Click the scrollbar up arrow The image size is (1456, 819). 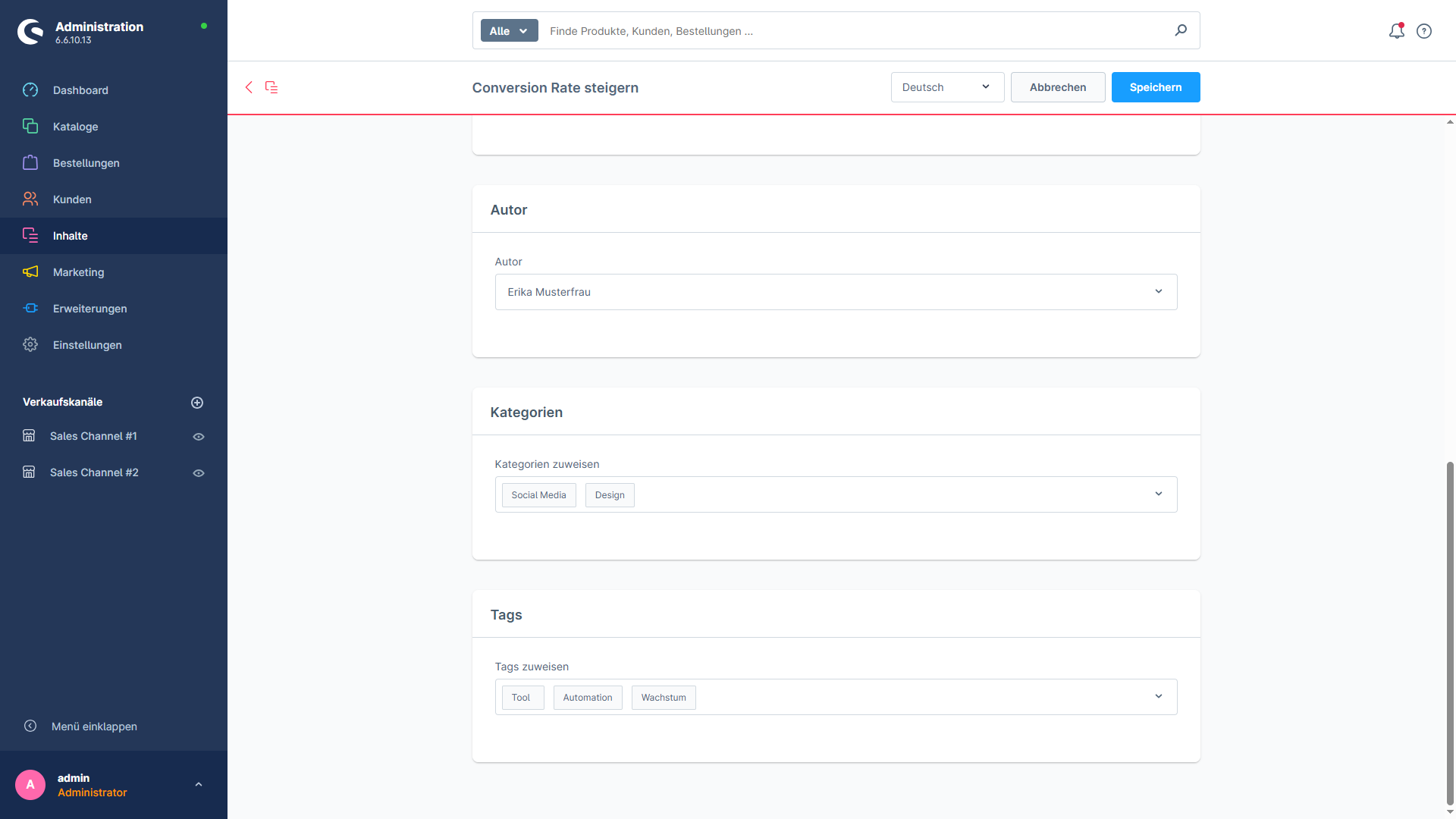tap(1450, 122)
